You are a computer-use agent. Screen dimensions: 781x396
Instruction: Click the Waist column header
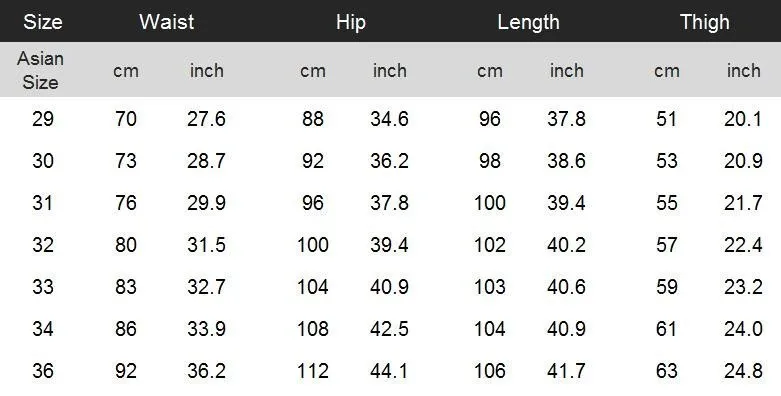pos(166,22)
